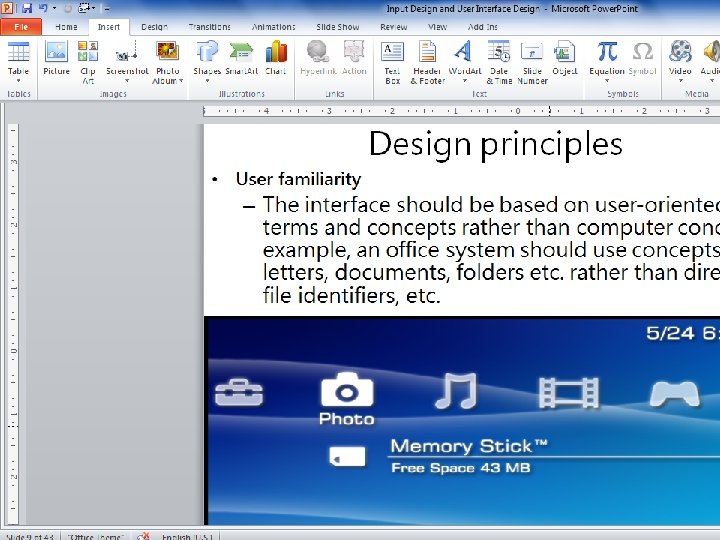Customize the Quick Access Toolbar dropdown
This screenshot has width=720, height=540.
[107, 8]
